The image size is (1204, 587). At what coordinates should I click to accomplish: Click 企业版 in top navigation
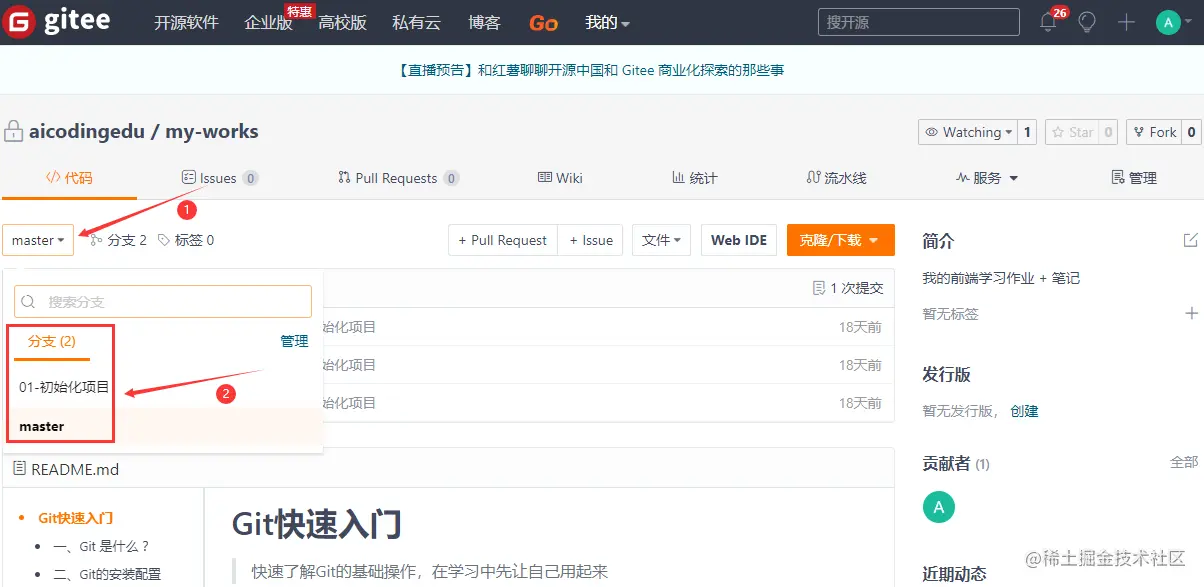(x=268, y=22)
